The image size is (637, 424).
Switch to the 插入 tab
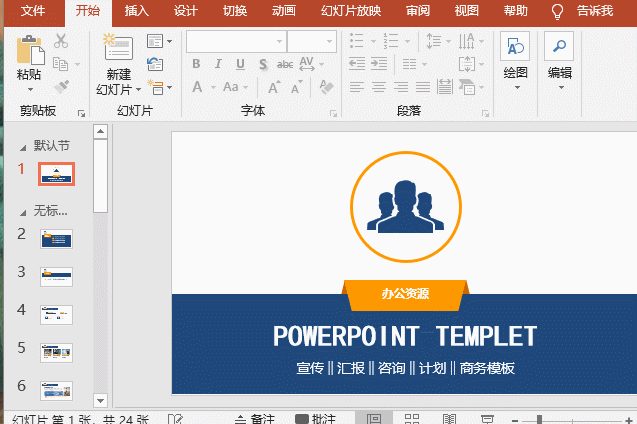(136, 11)
